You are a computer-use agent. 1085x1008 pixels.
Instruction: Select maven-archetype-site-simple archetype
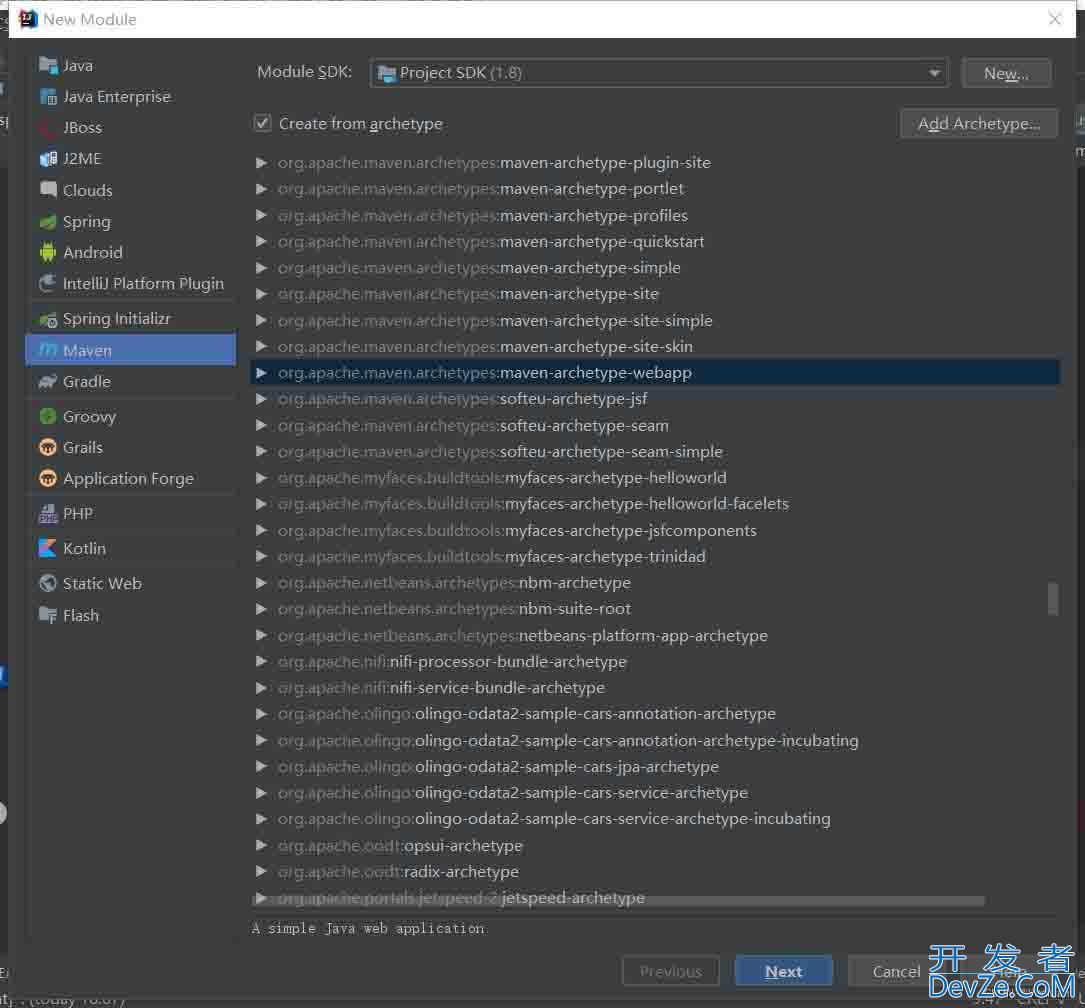pyautogui.click(x=655, y=321)
